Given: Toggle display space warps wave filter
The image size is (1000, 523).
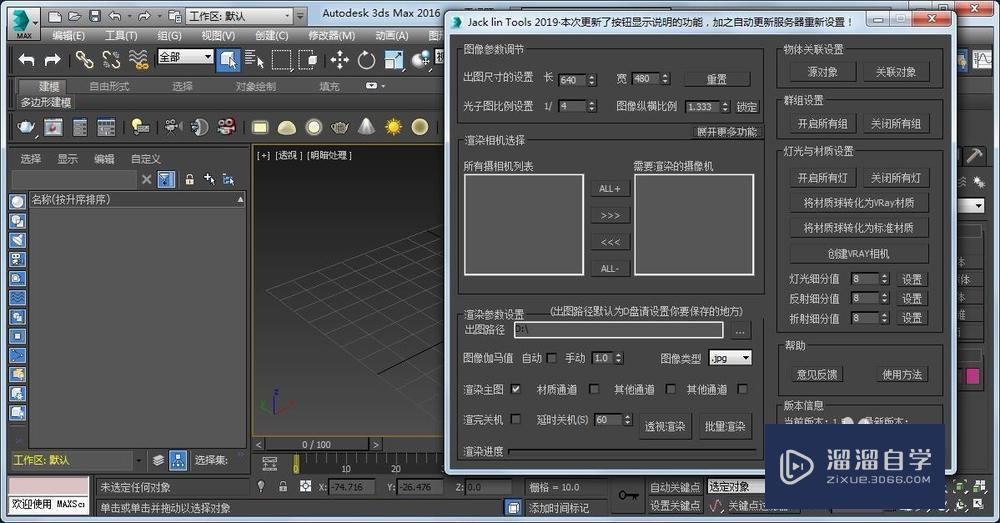Looking at the screenshot, I should (17, 297).
